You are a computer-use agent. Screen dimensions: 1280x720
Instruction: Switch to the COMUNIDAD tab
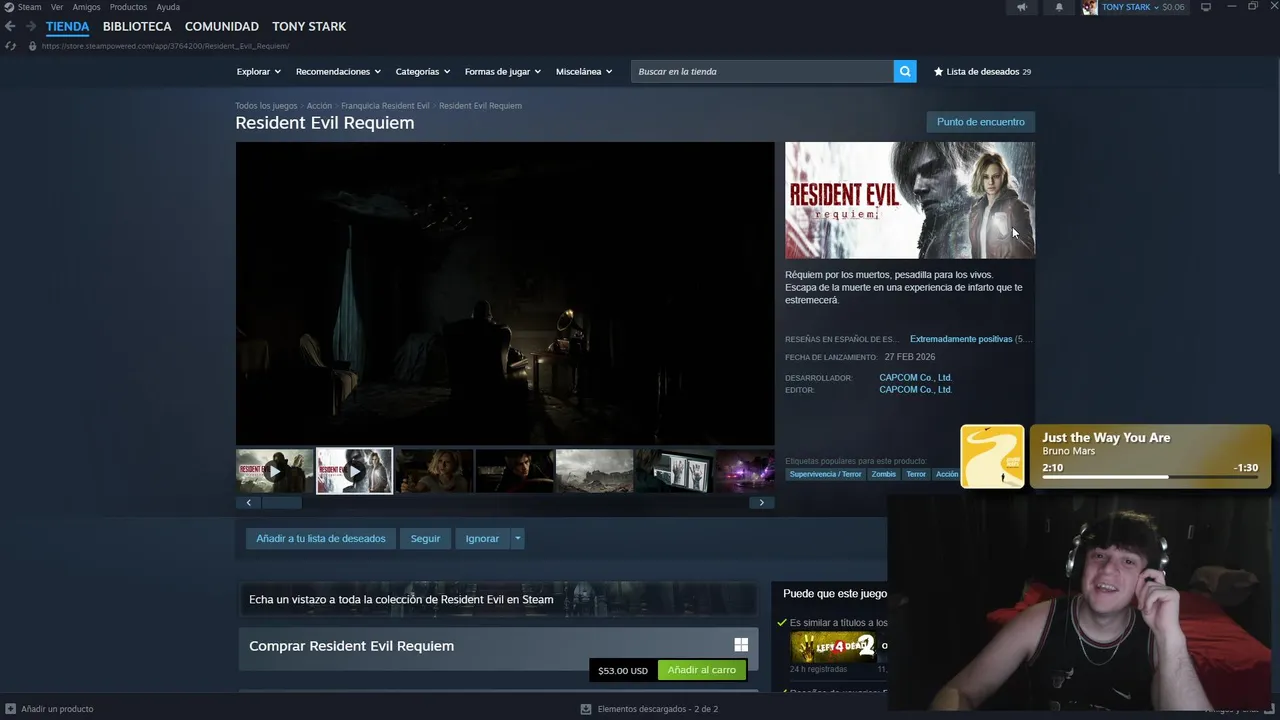tap(222, 26)
